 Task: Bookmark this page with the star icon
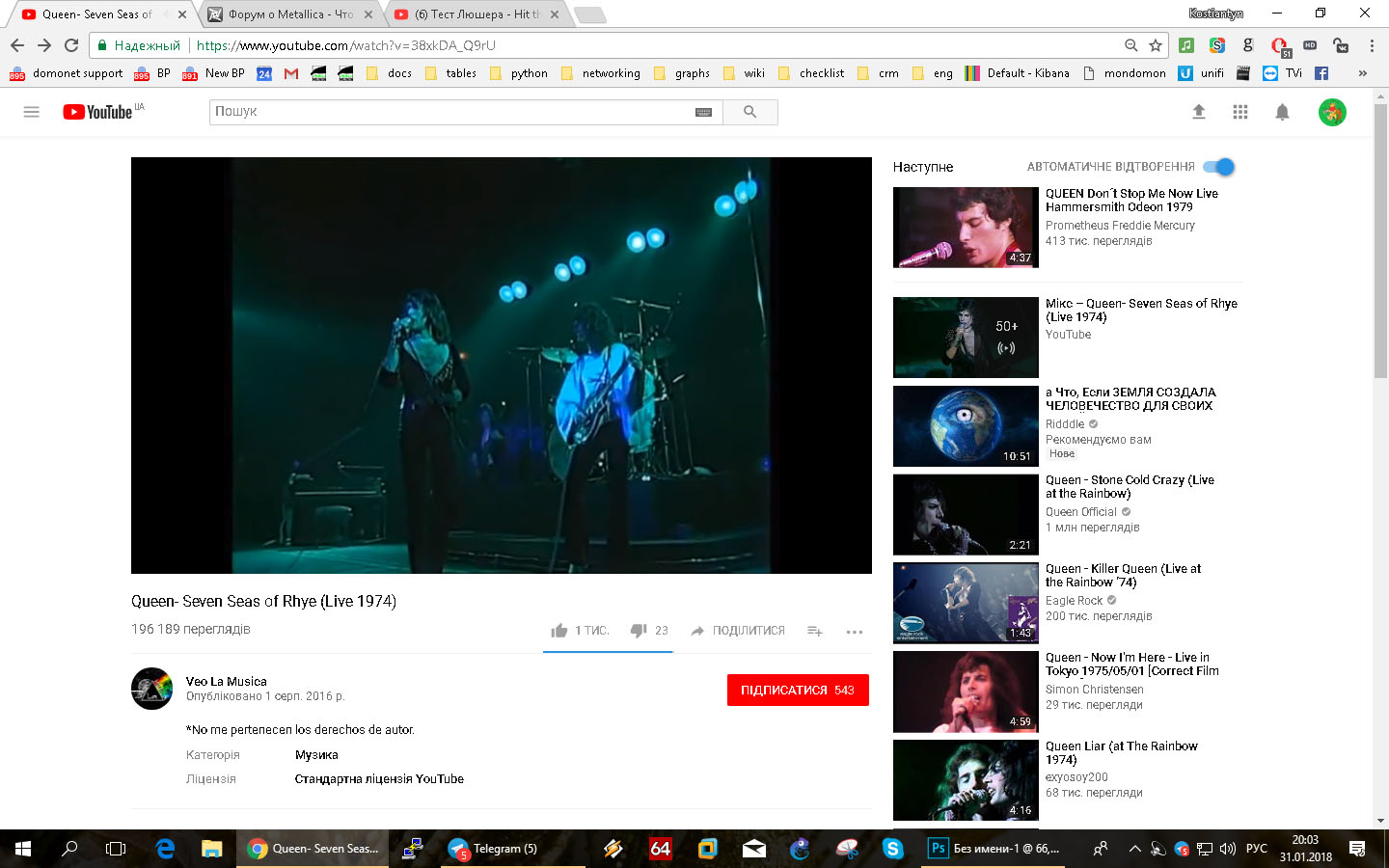tap(1156, 45)
